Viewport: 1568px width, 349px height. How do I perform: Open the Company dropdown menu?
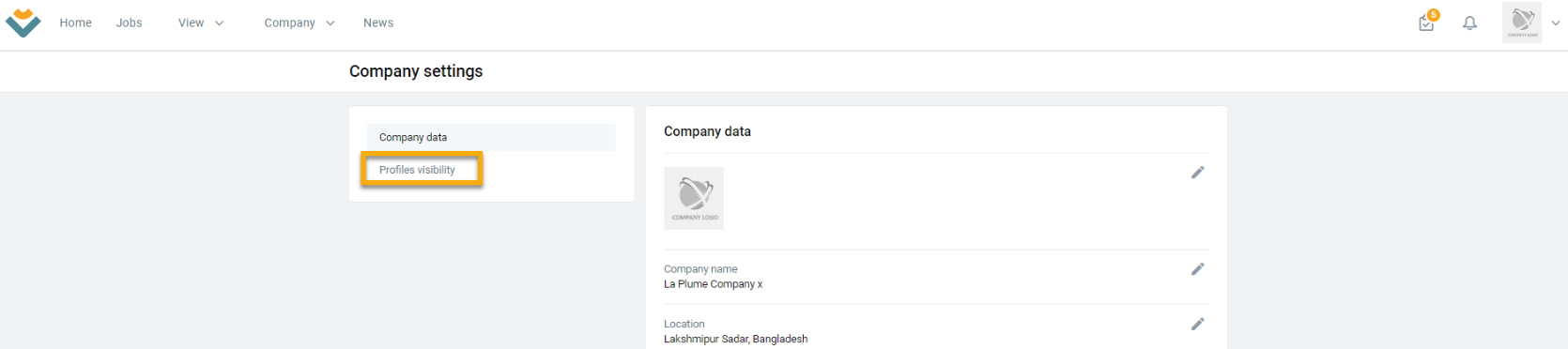(300, 23)
